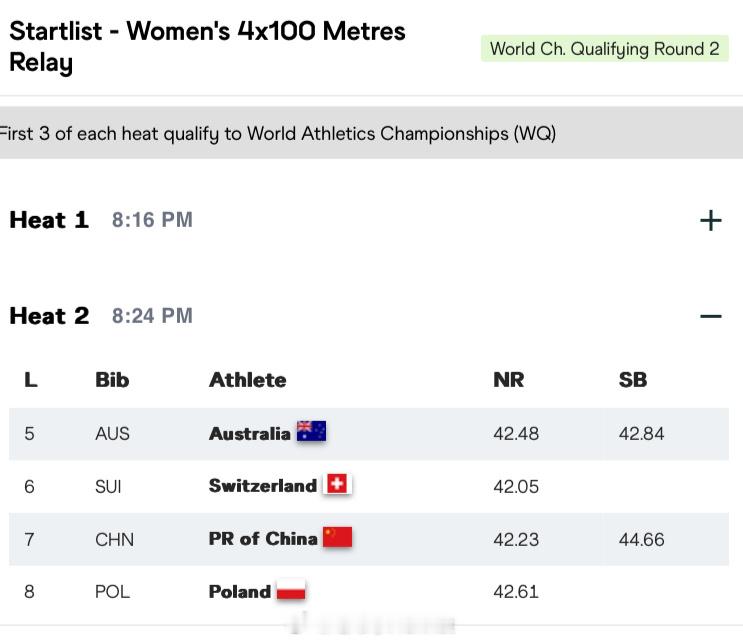Image resolution: width=743 pixels, height=642 pixels.
Task: Open the Poland team link
Action: tap(239, 592)
